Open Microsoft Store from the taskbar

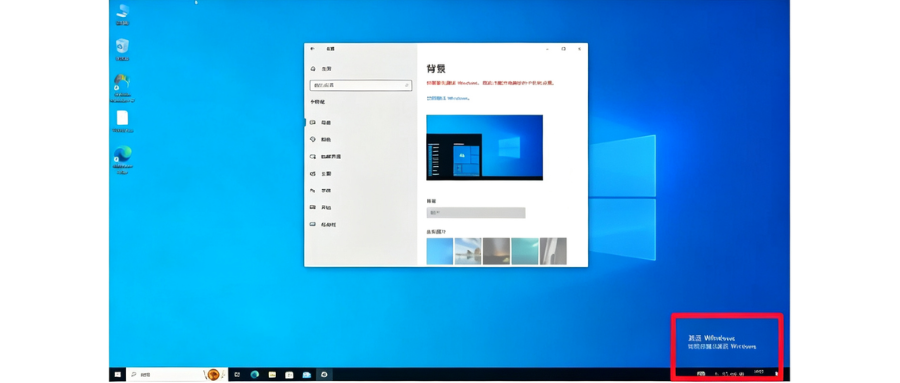(289, 374)
